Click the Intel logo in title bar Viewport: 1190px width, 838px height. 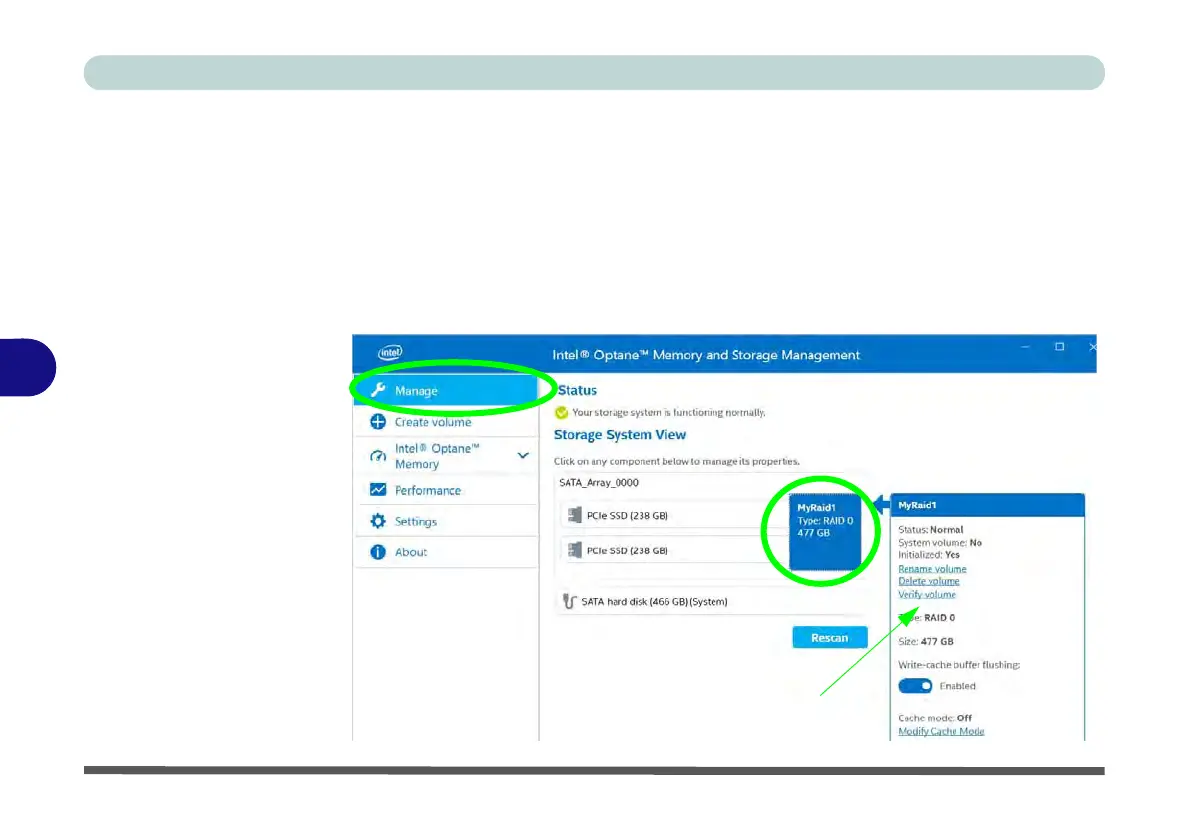(390, 352)
